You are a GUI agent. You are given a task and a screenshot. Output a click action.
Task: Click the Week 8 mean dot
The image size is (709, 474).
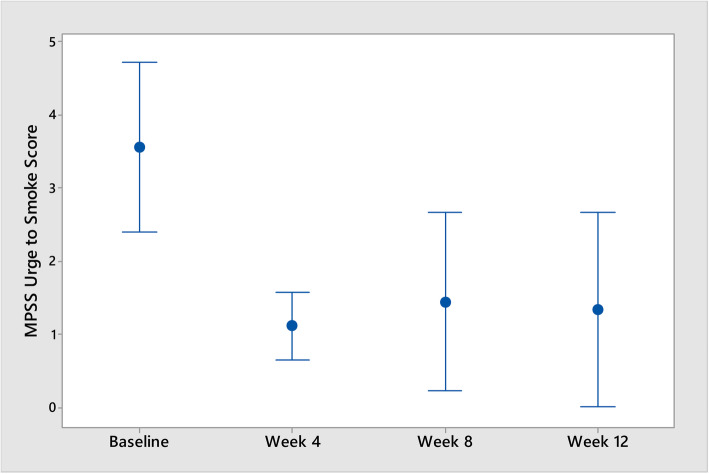coord(445,302)
